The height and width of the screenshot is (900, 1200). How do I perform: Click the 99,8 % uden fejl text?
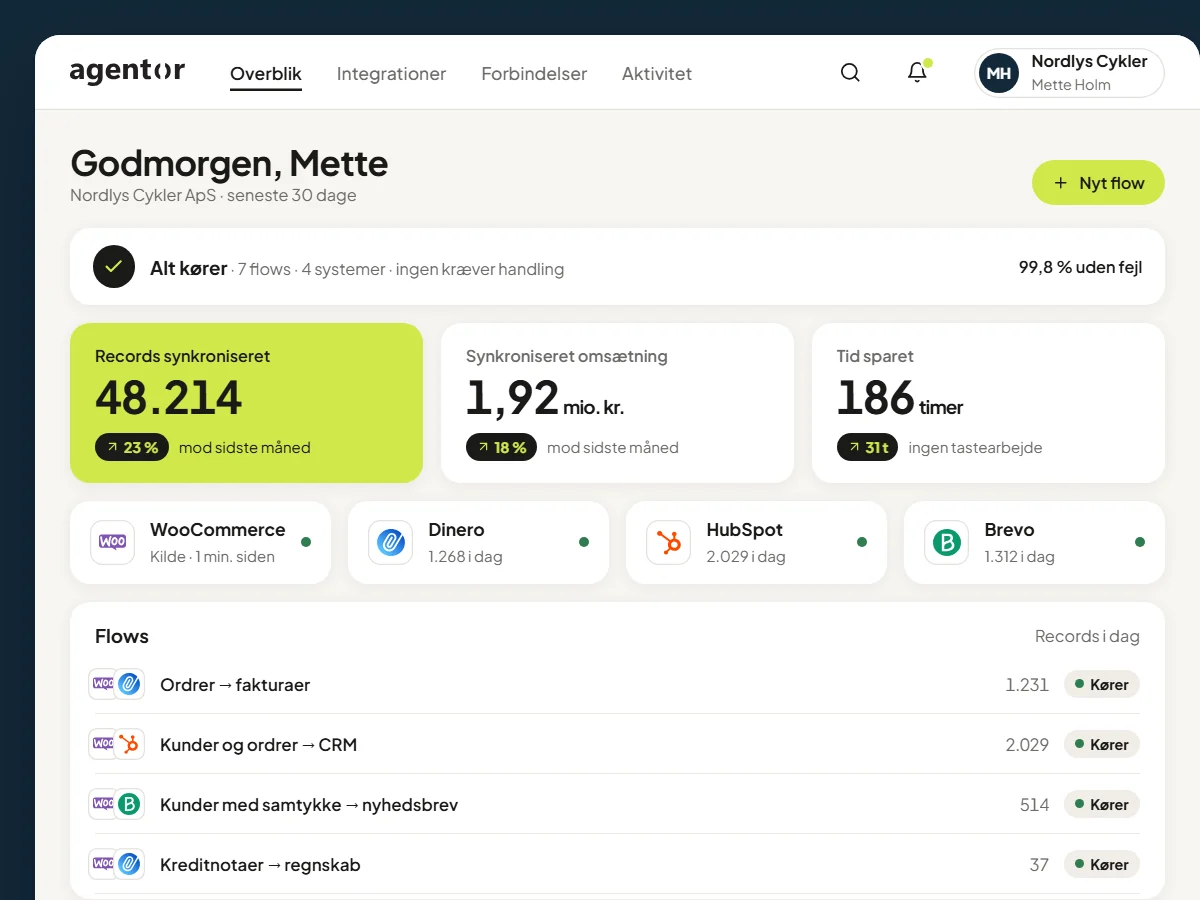coord(1080,267)
